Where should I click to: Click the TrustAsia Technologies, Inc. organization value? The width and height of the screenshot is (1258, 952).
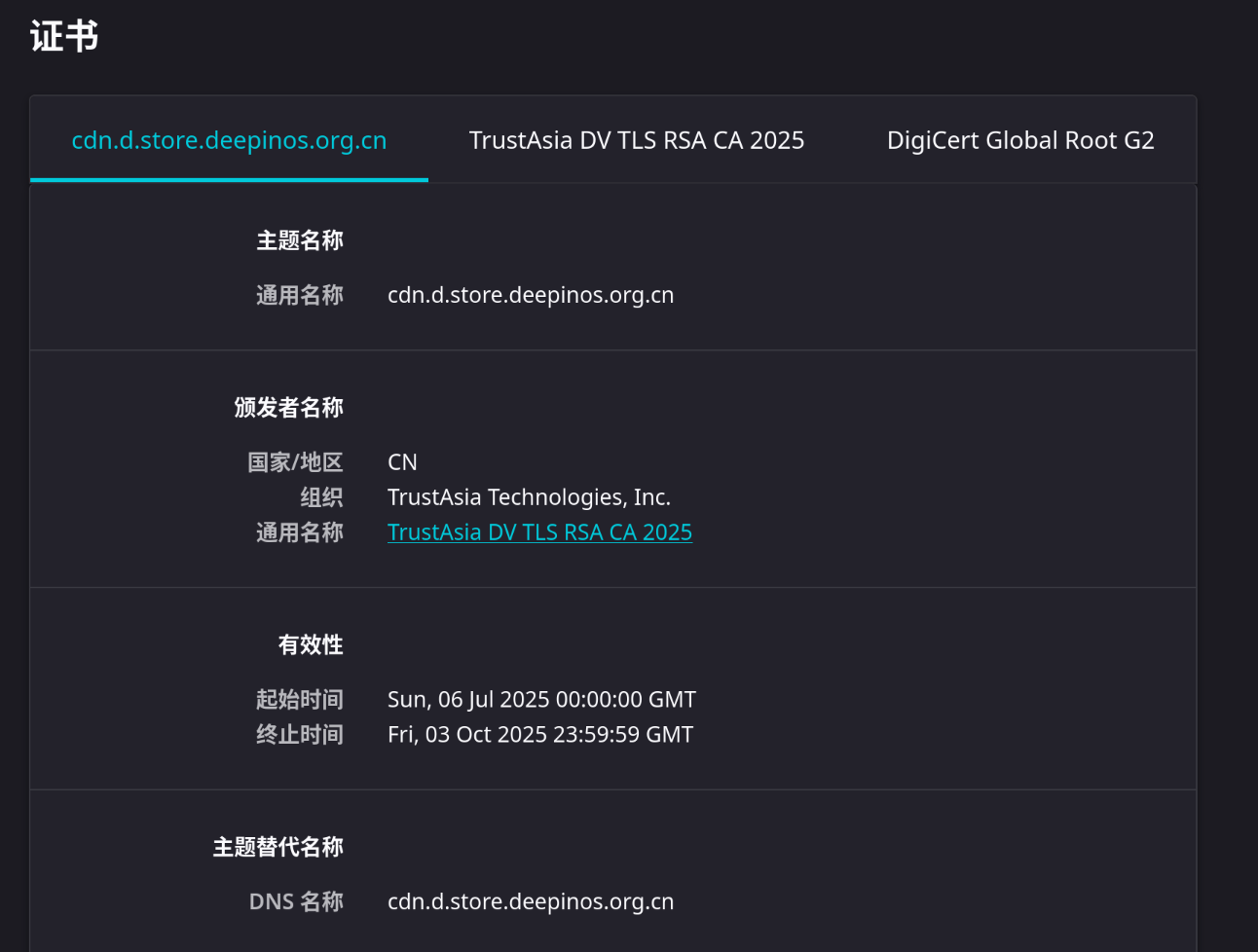[529, 497]
